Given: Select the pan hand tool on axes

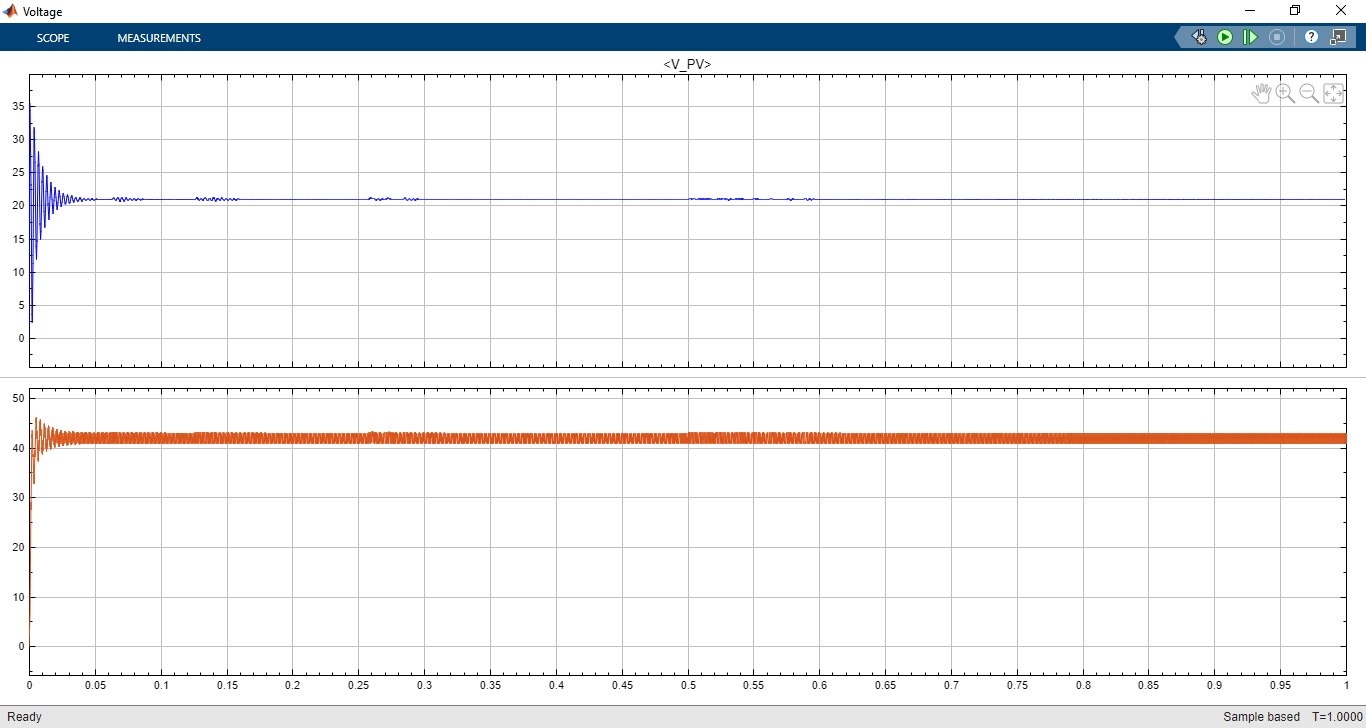Looking at the screenshot, I should click(x=1262, y=93).
